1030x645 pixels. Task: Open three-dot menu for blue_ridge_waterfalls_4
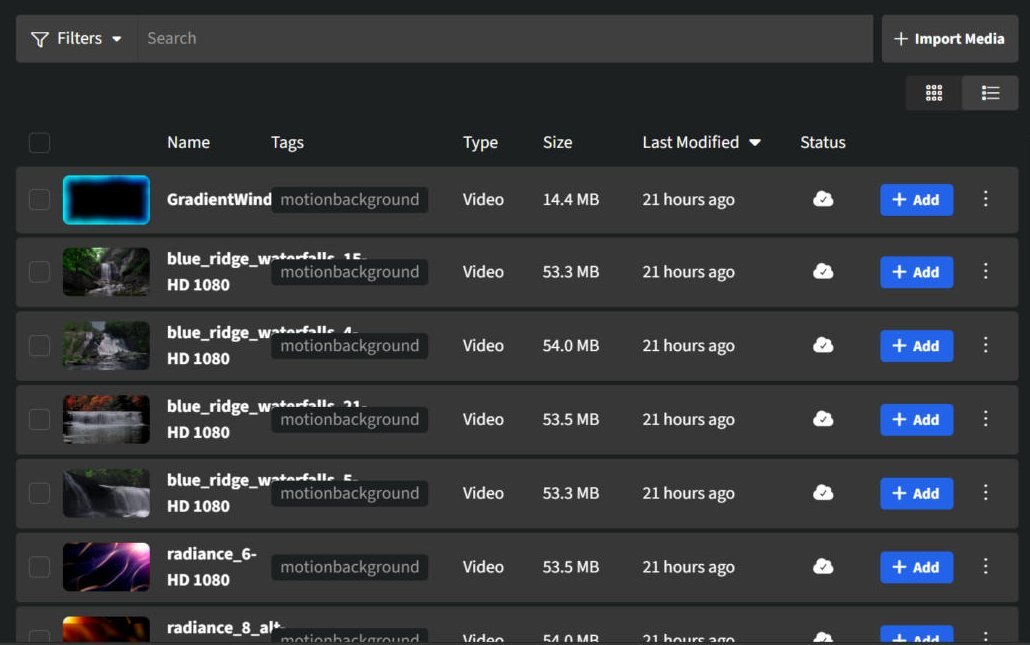coord(985,345)
